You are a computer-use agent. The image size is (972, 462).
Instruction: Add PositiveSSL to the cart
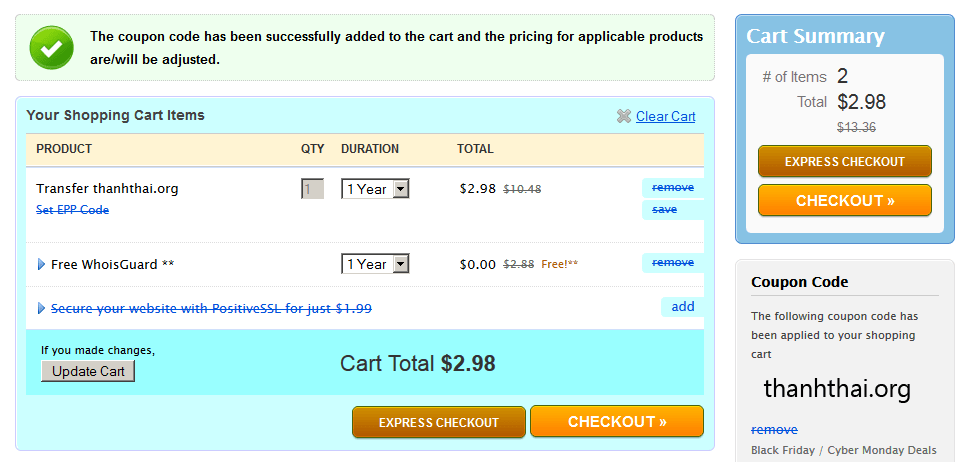682,307
